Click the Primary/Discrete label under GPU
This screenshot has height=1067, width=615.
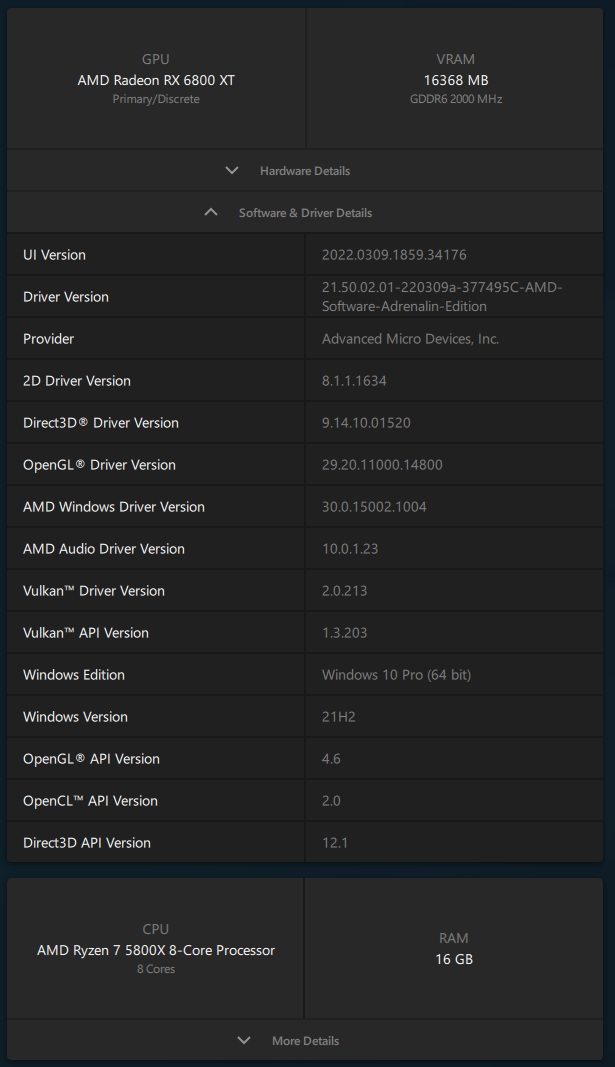pyautogui.click(x=156, y=99)
